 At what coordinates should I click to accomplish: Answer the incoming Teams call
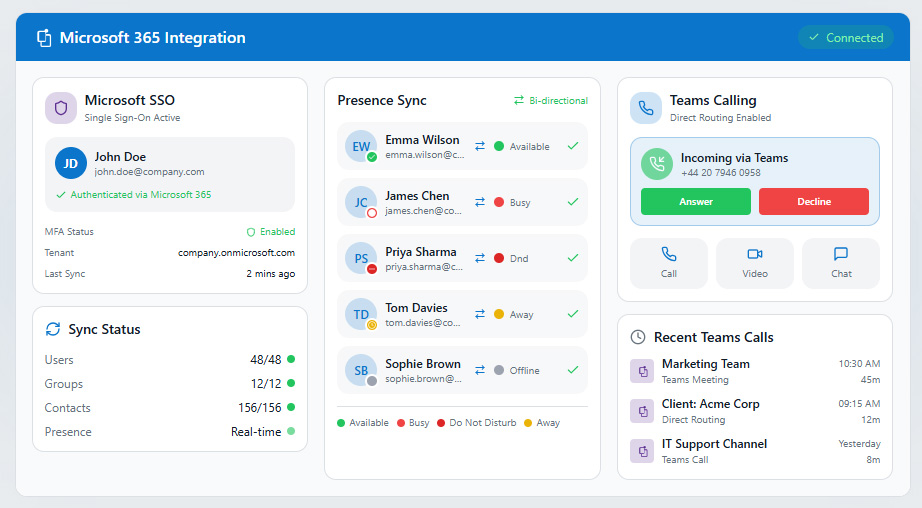pyautogui.click(x=696, y=201)
